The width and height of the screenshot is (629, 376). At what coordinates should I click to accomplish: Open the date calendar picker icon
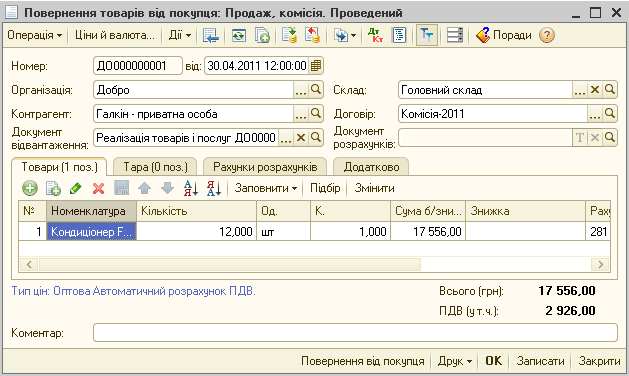(316, 65)
